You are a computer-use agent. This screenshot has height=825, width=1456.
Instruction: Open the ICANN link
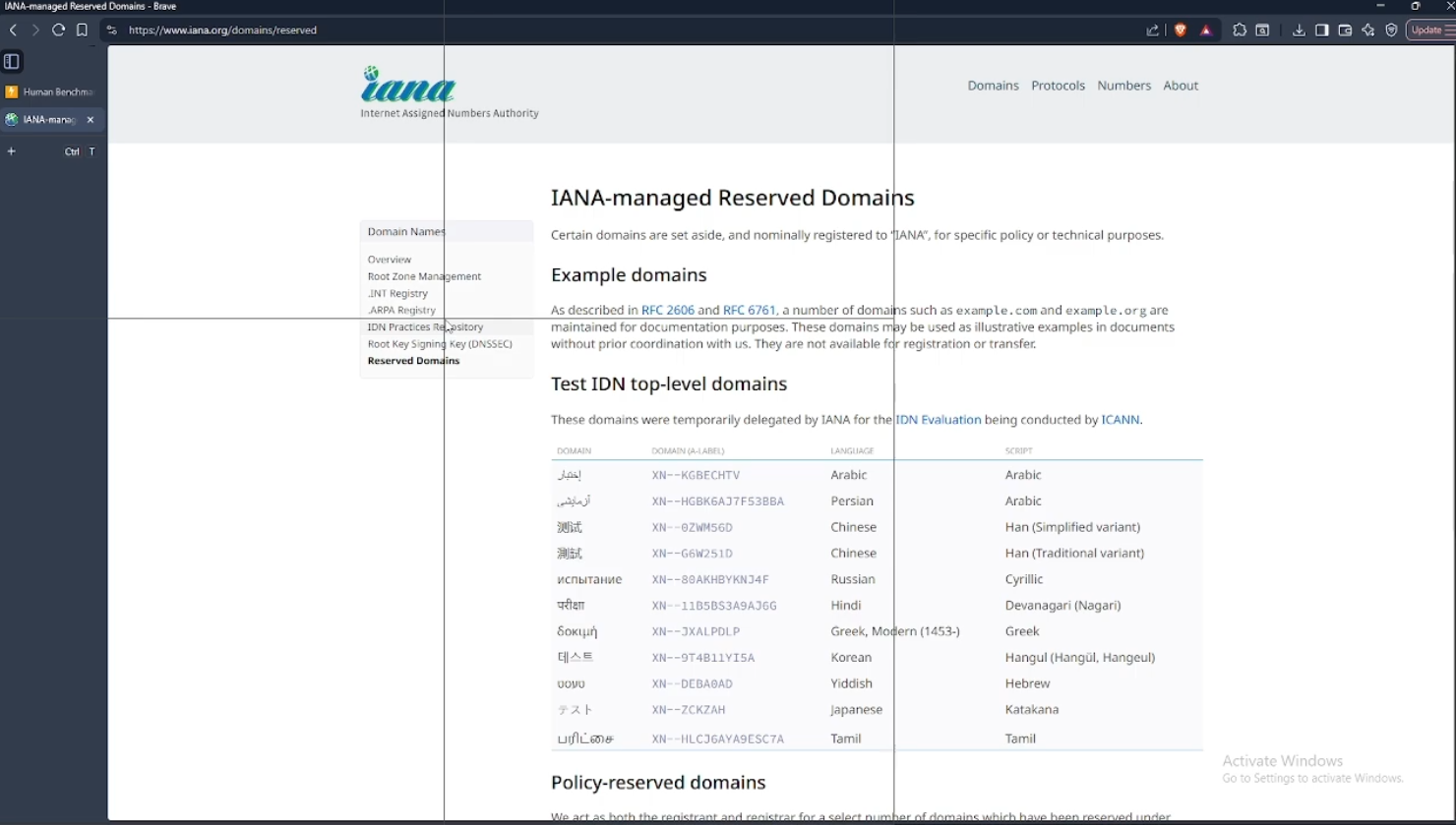[x=1121, y=420]
